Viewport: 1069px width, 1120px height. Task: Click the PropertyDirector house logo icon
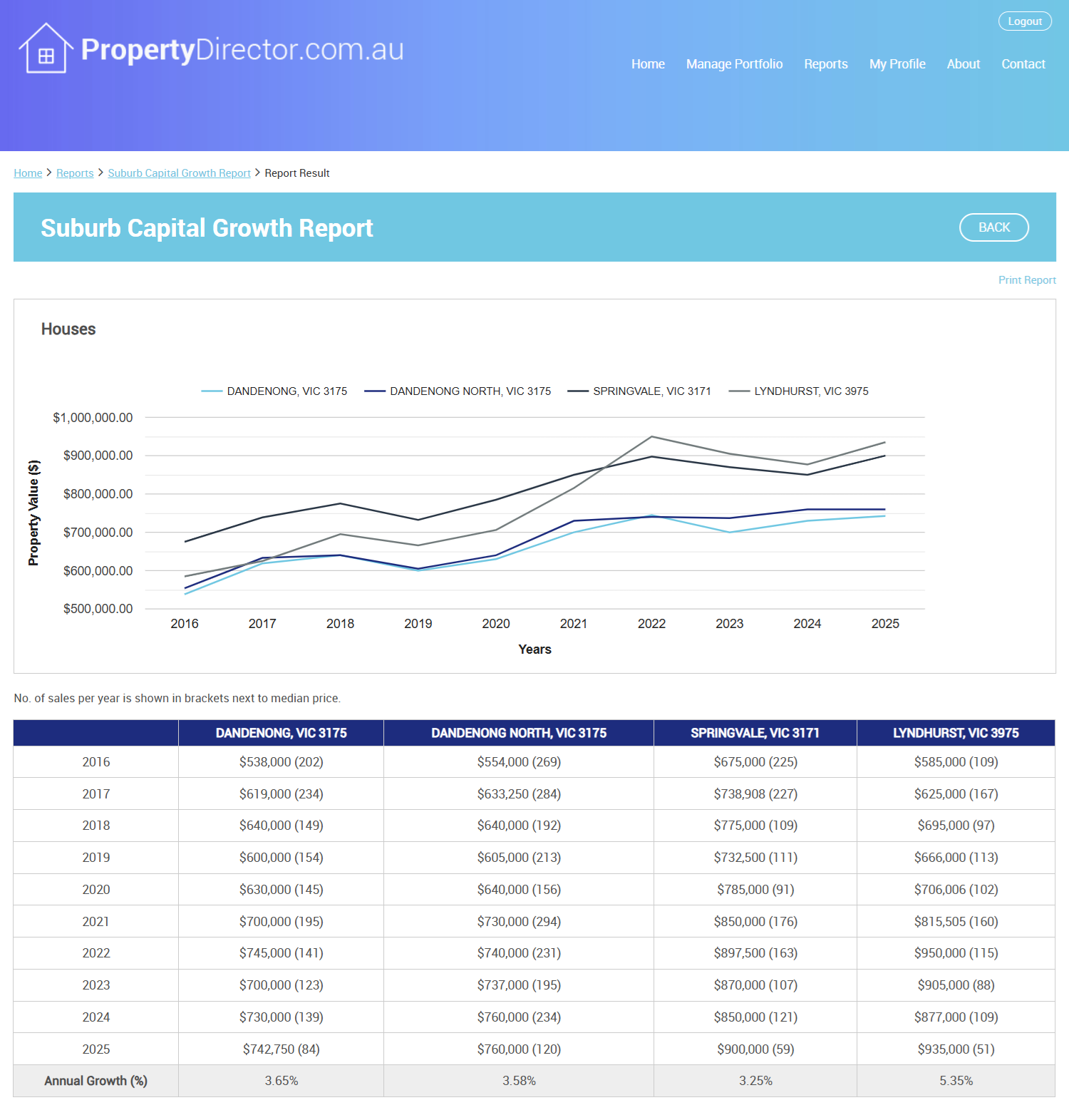tap(46, 49)
